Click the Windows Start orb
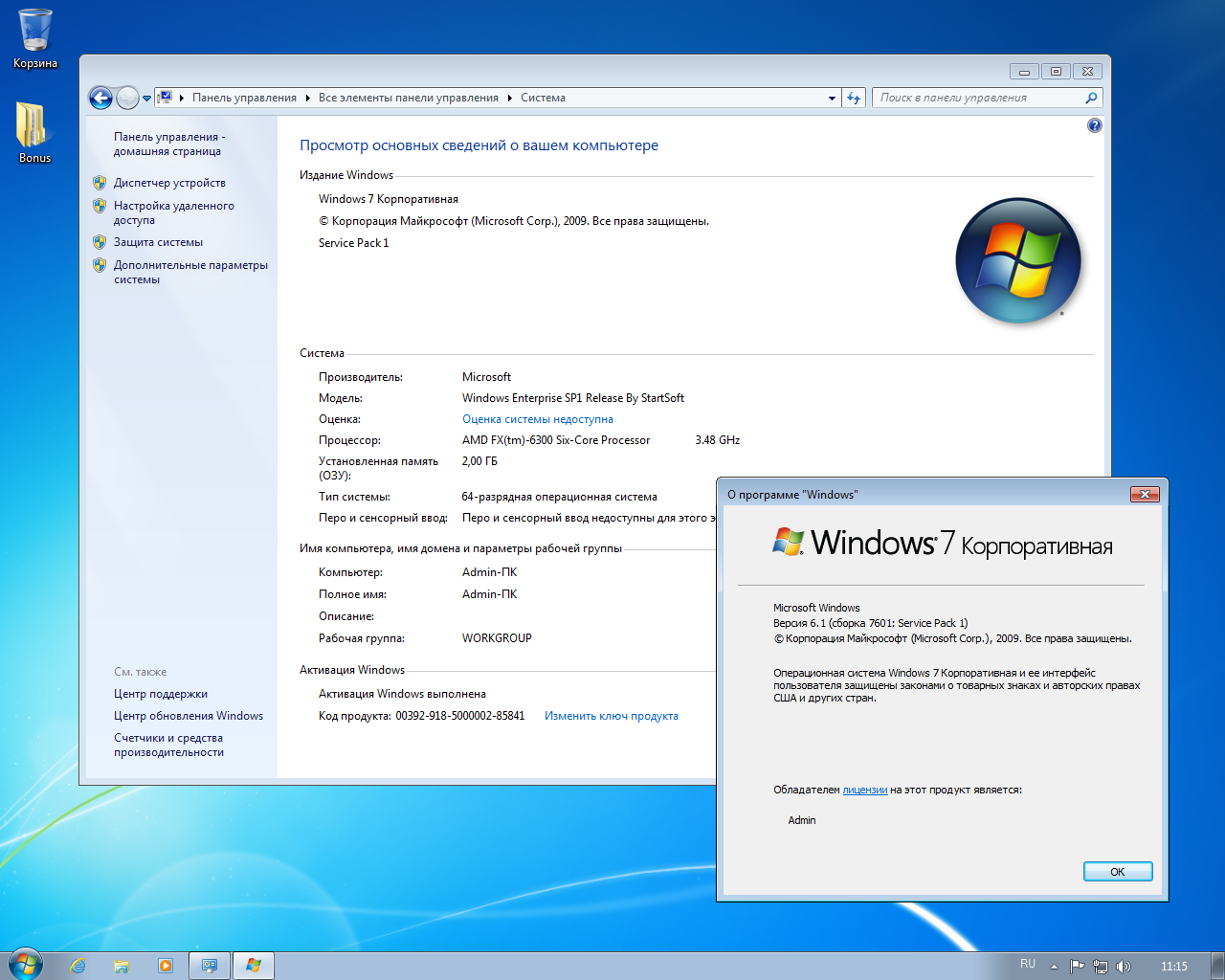1225x980 pixels. [25, 965]
